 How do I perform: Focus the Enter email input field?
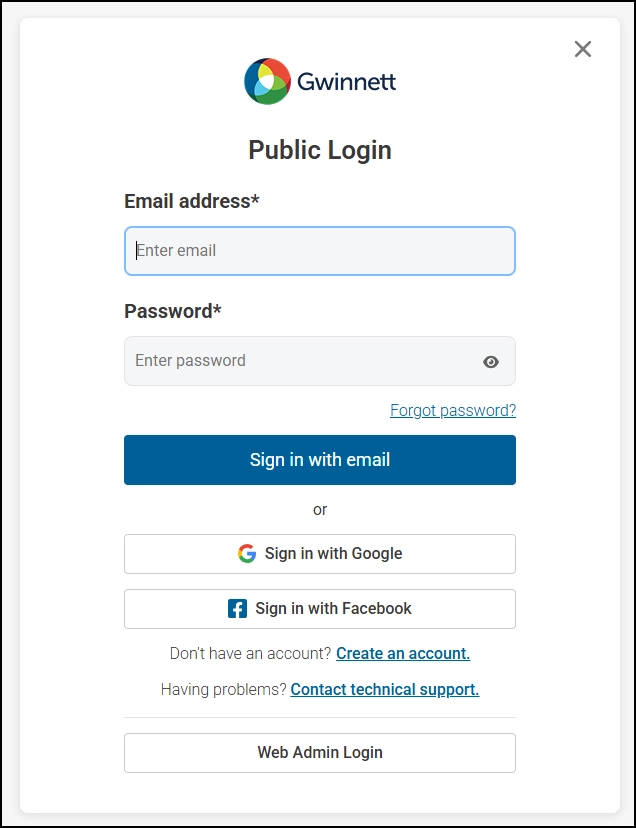pos(320,251)
